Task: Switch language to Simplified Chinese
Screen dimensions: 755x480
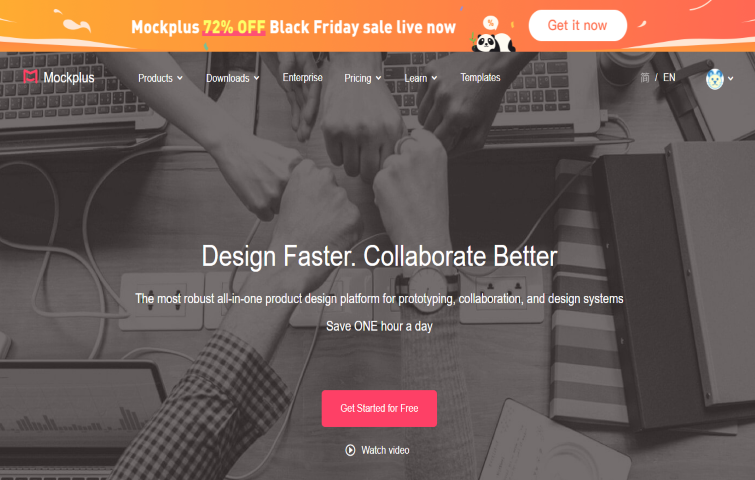Action: pyautogui.click(x=645, y=78)
